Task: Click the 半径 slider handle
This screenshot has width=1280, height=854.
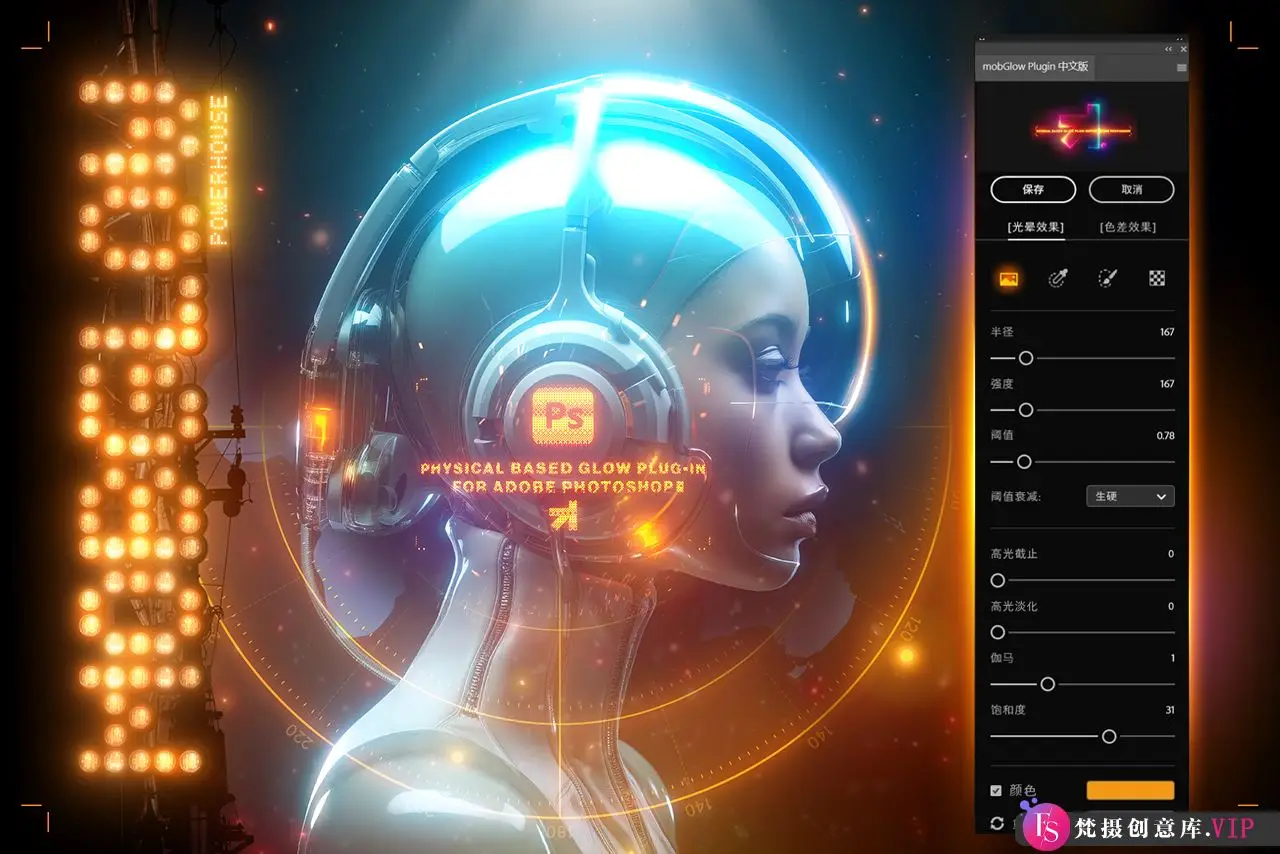Action: [x=1025, y=358]
